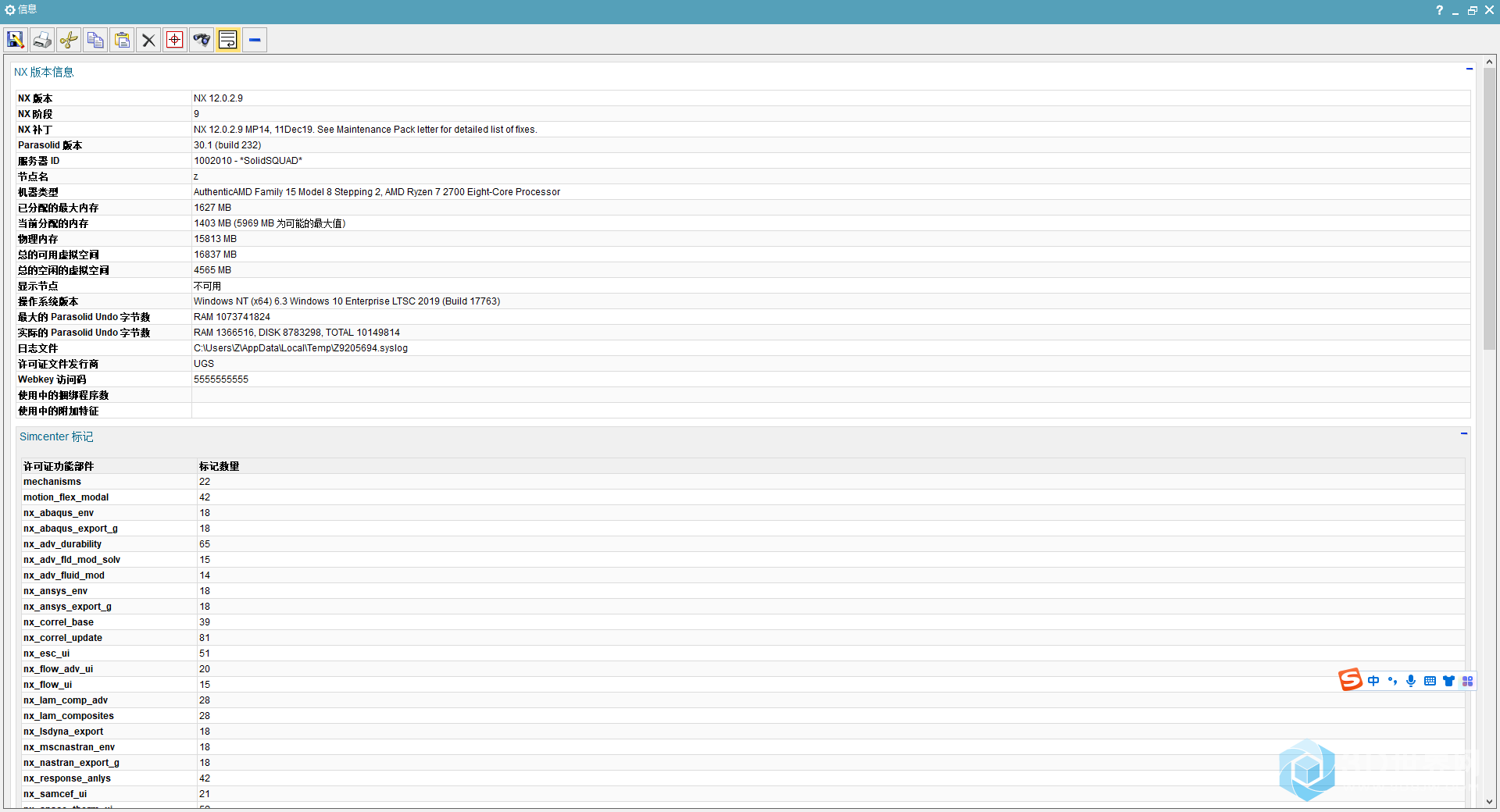1500x812 pixels.
Task: Cut selection with the scissors icon
Action: pyautogui.click(x=69, y=40)
